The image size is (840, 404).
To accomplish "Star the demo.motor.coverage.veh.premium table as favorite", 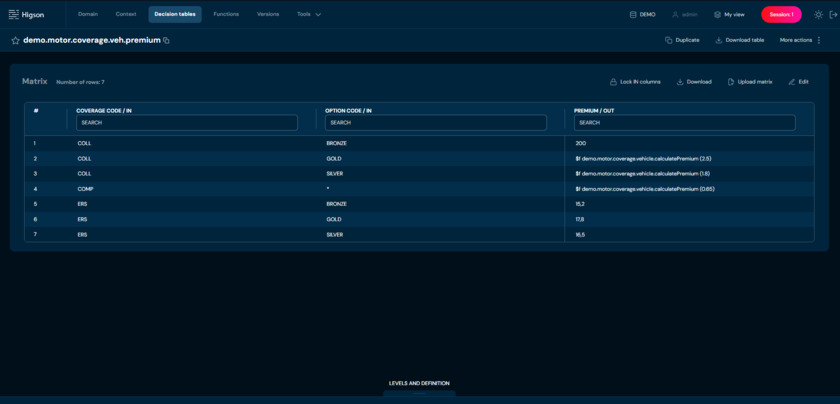I will click(x=15, y=40).
